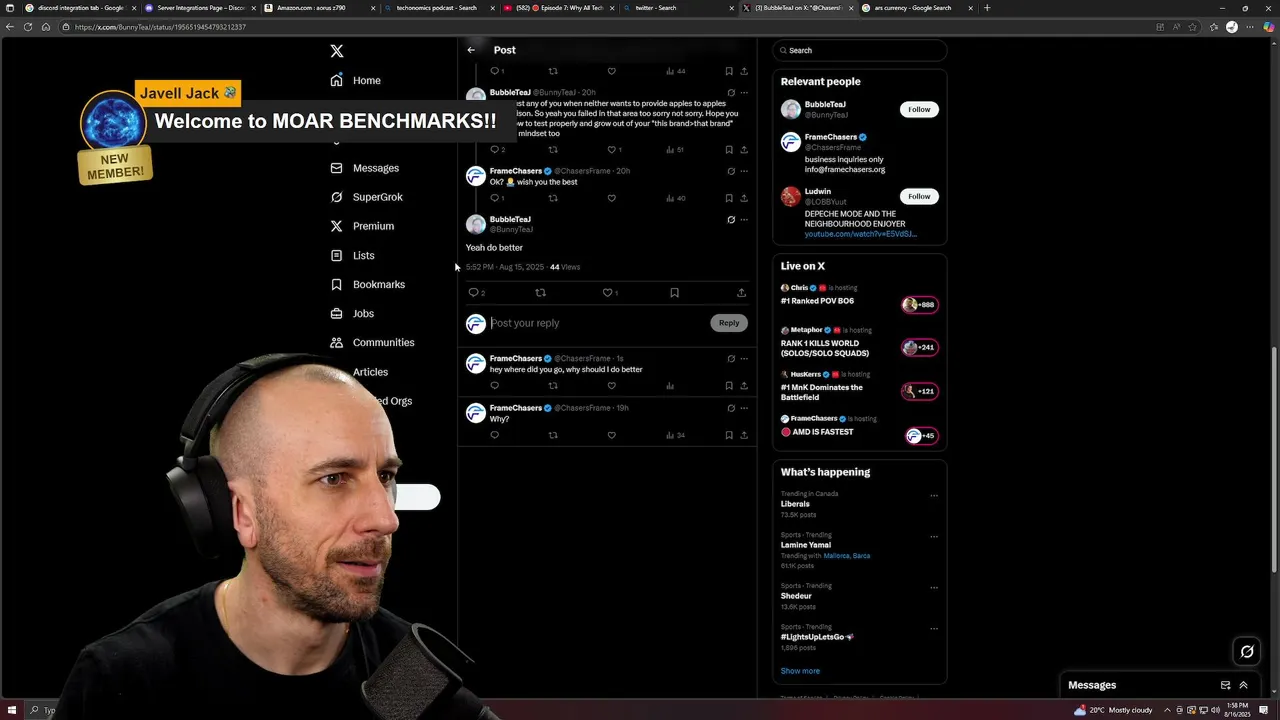Click the Reply button
The height and width of the screenshot is (720, 1280).
coord(729,323)
